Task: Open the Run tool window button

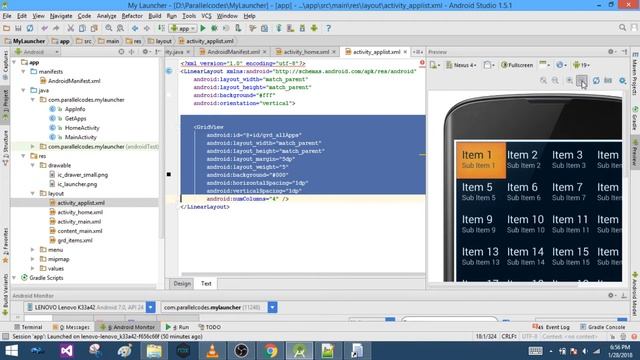Action: coord(178,327)
